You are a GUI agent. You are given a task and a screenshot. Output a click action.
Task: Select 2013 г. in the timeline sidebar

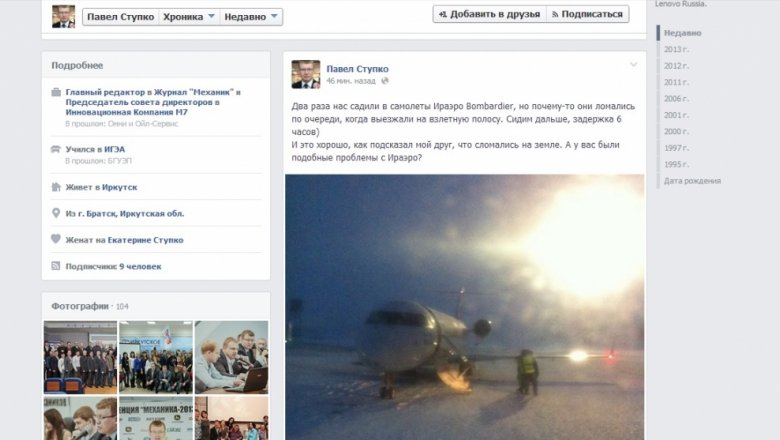(676, 49)
